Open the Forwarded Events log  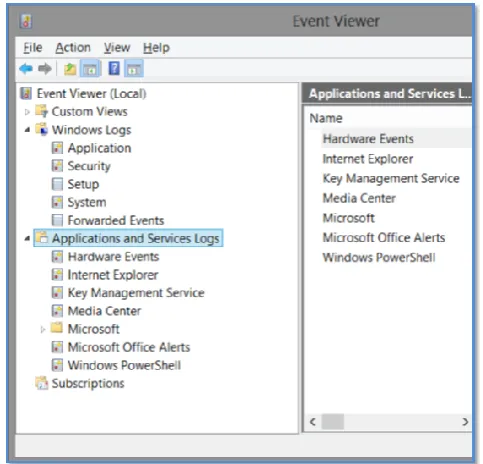click(x=116, y=220)
